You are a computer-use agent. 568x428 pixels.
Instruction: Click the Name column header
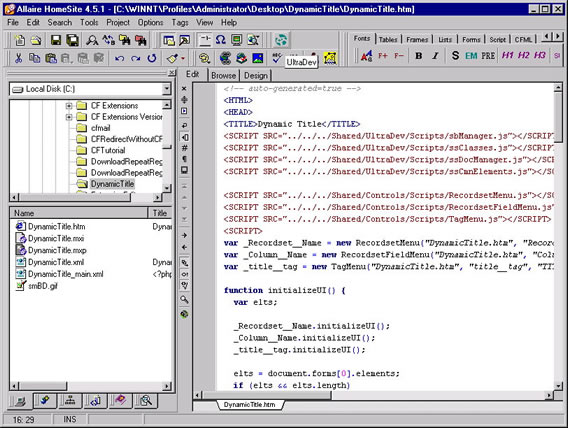(79, 213)
